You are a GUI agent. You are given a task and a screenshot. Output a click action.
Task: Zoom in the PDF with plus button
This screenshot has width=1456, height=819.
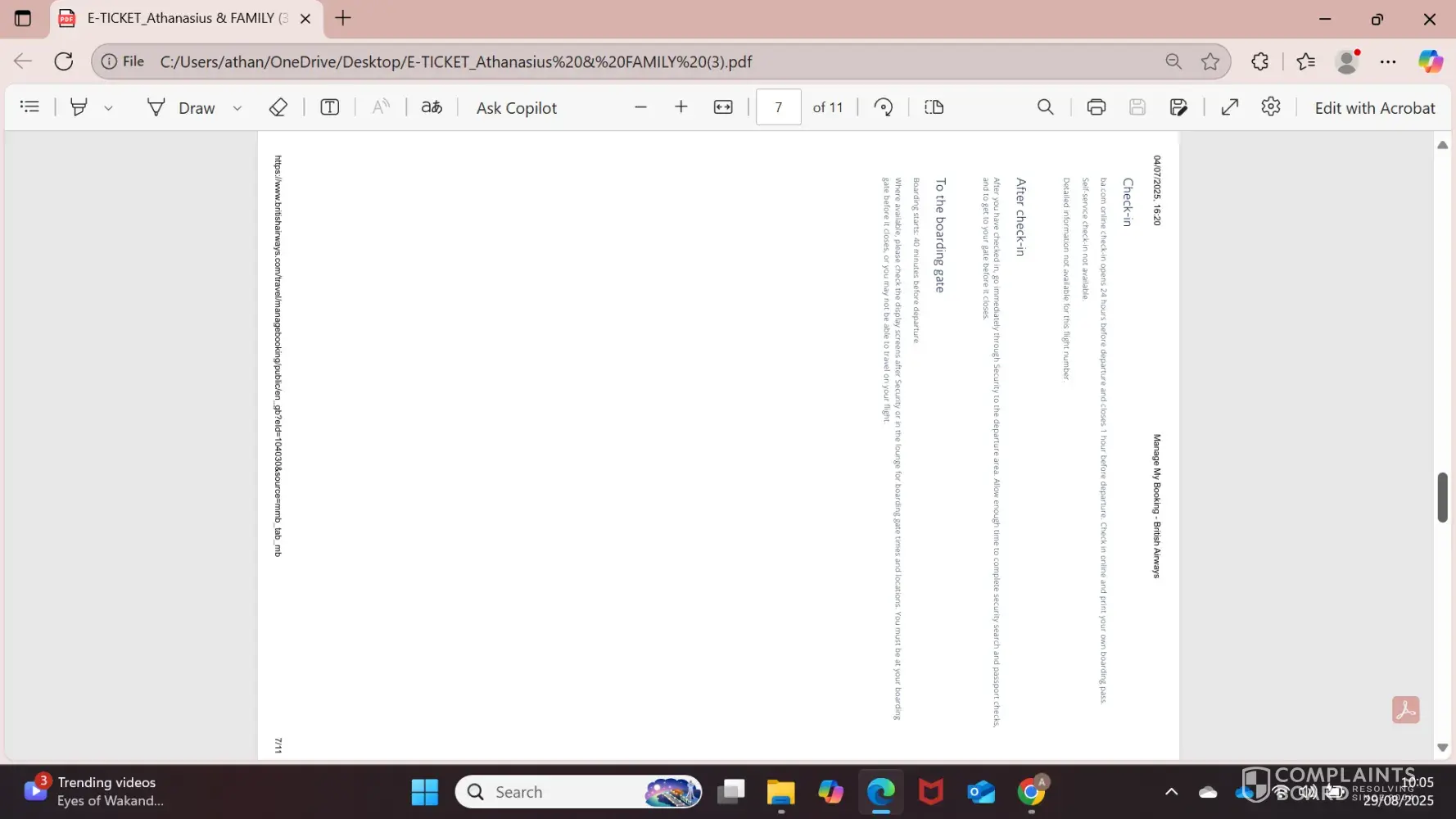681,107
